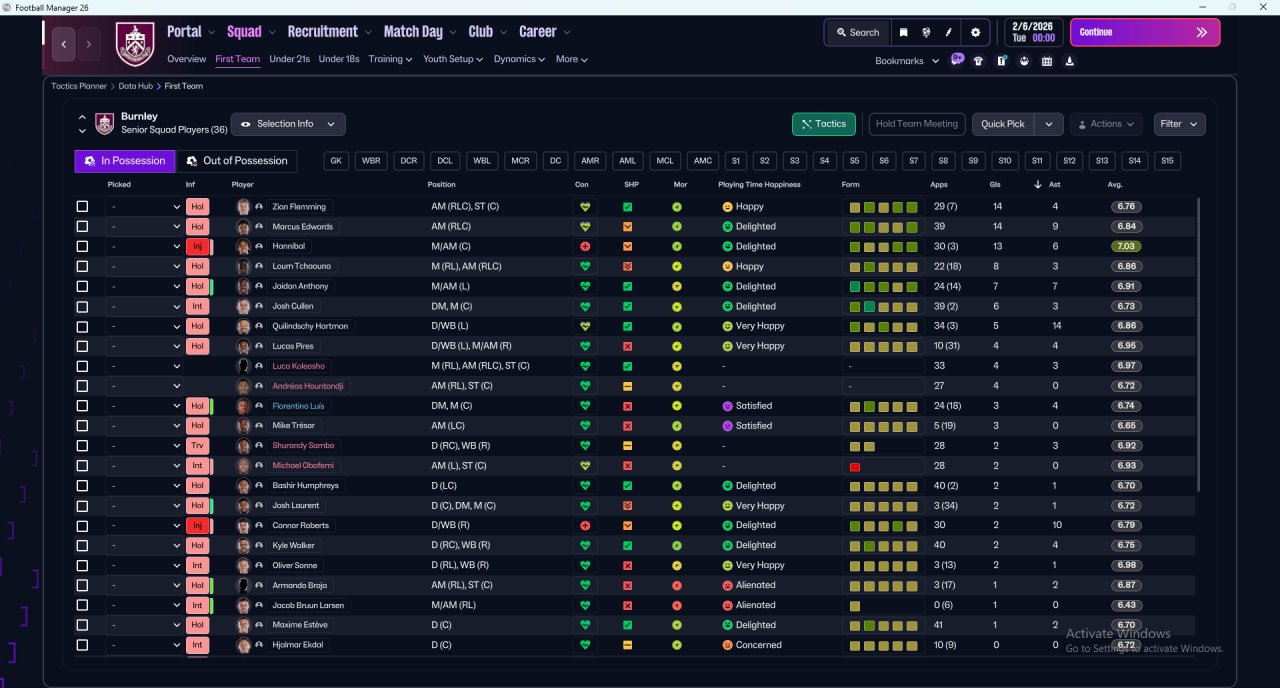The image size is (1280, 688).
Task: Open the settings gear icon
Action: click(975, 33)
